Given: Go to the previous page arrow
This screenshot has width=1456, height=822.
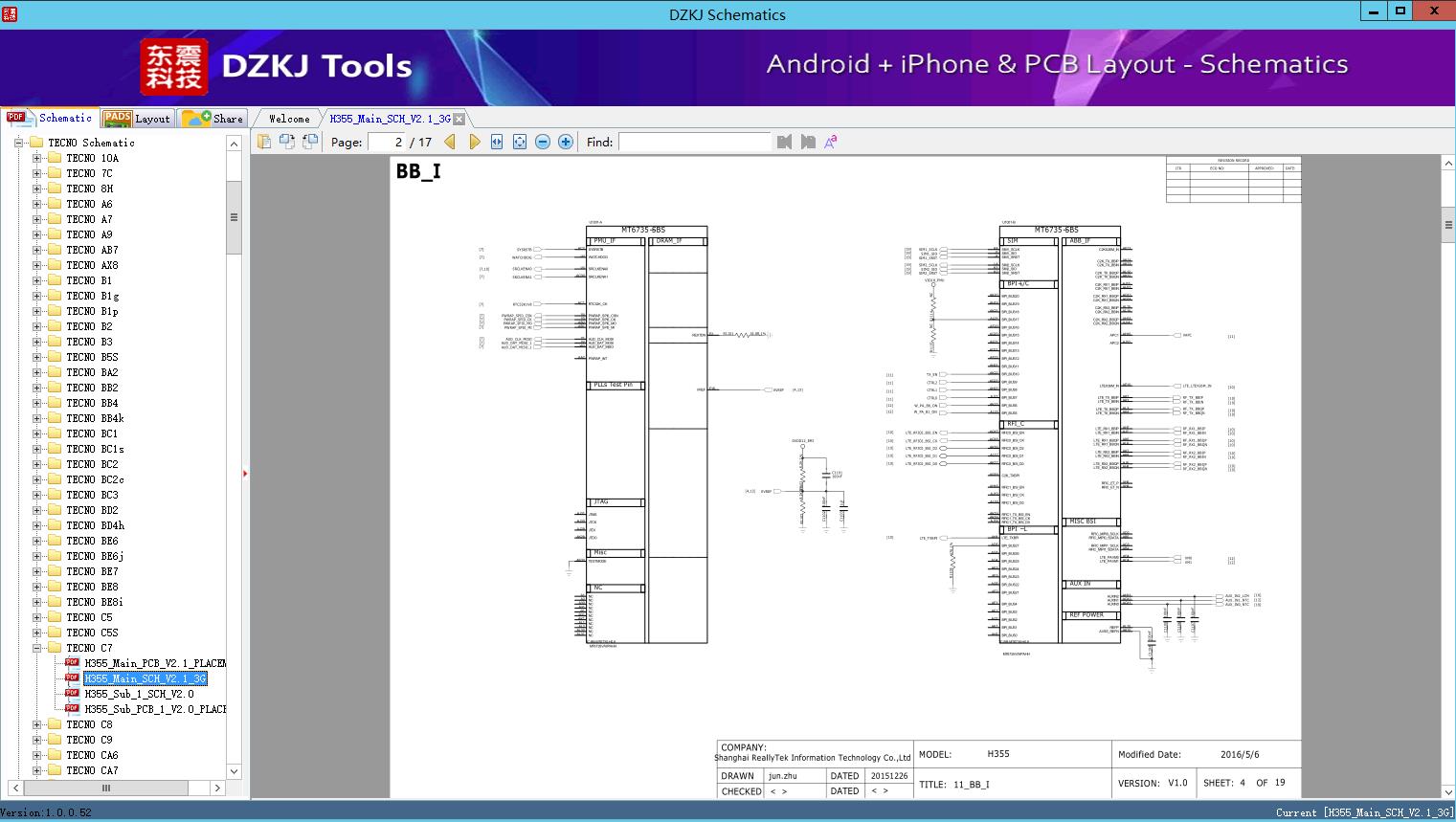Looking at the screenshot, I should click(x=450, y=142).
